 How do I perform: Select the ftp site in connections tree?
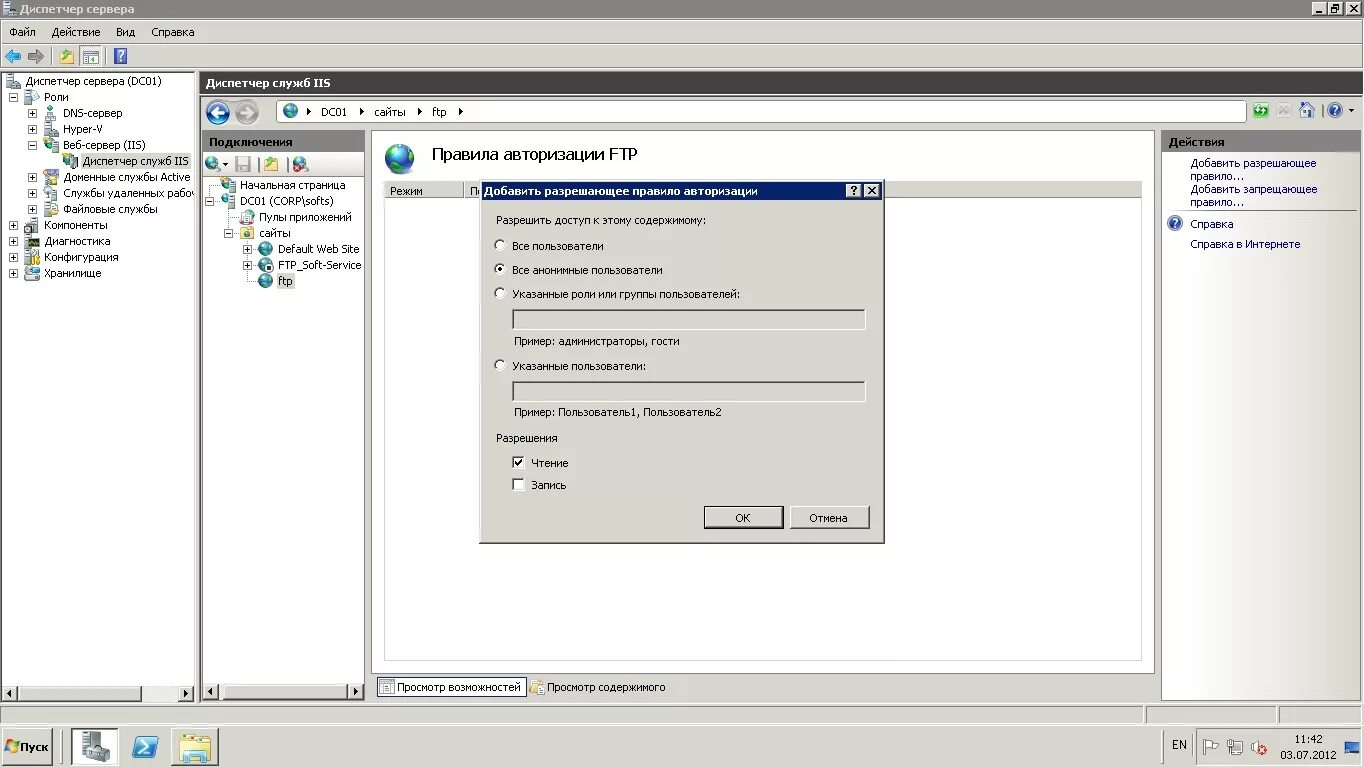pos(285,281)
